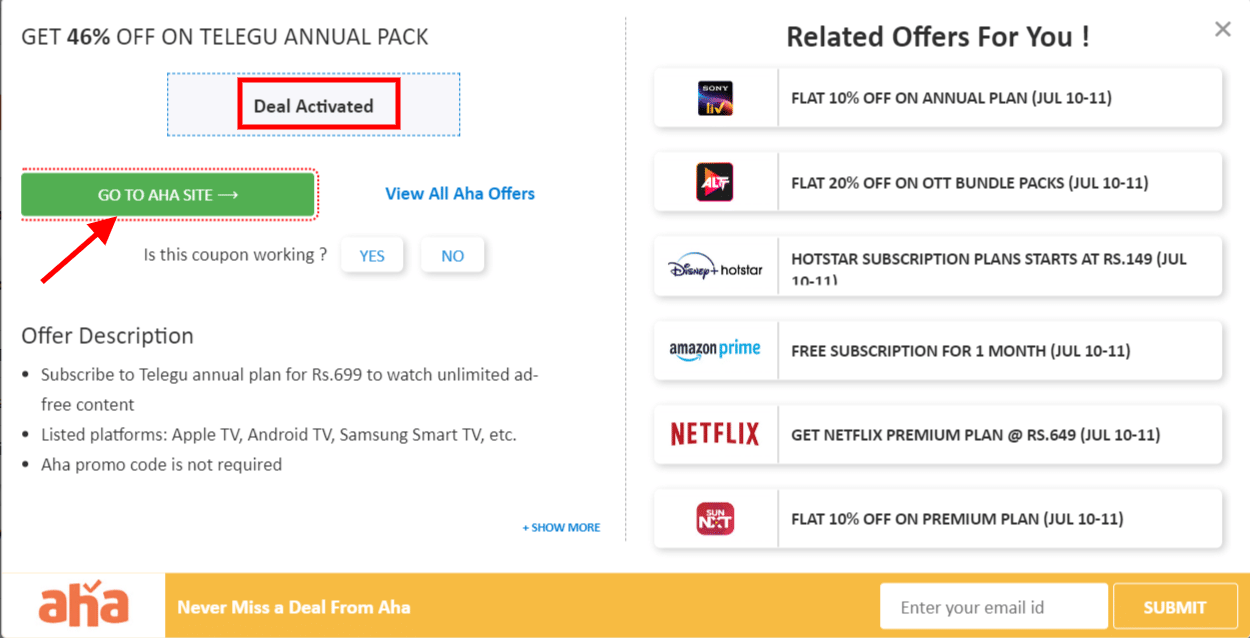Image resolution: width=1250 pixels, height=638 pixels.
Task: Click the Disney+ Hotstar logo
Action: click(x=715, y=266)
